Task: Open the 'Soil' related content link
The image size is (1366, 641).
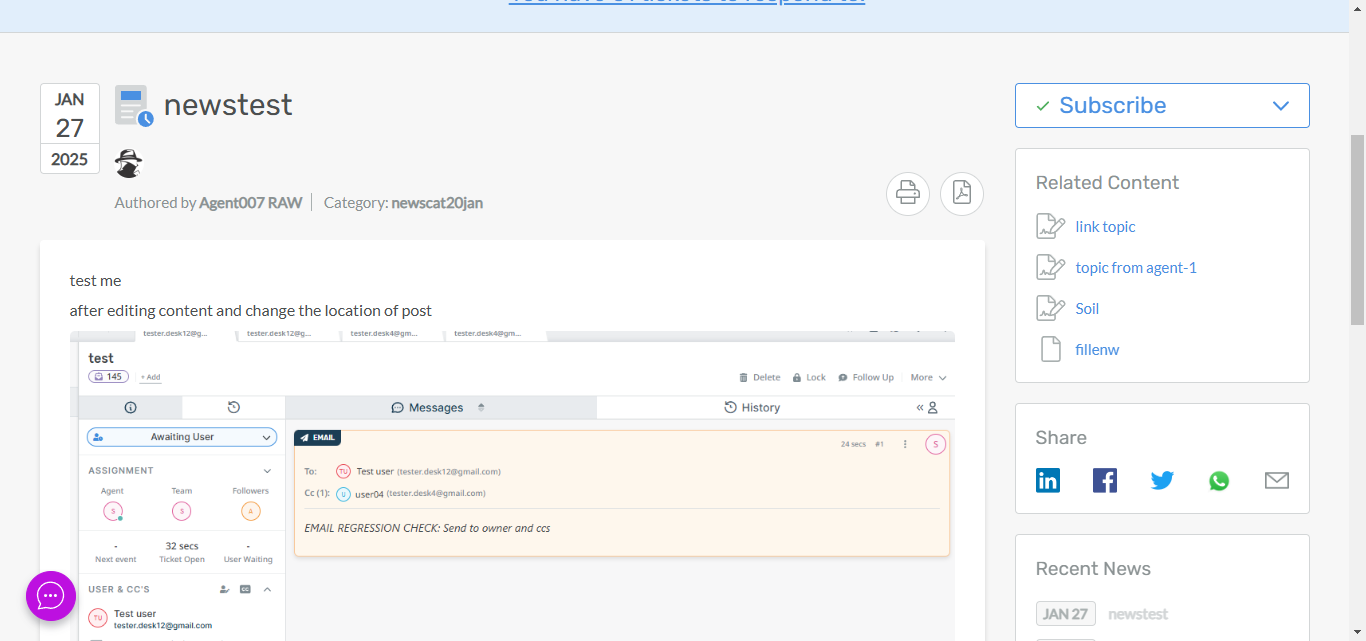Action: (x=1087, y=309)
